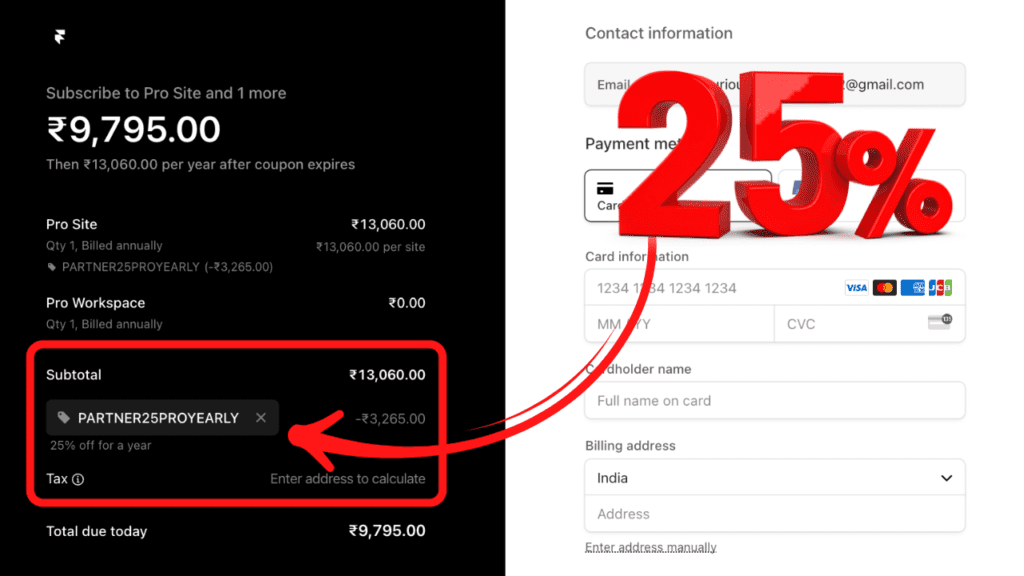Viewport: 1024px width, 576px height.
Task: Click the billing Address input field
Action: [x=775, y=514]
